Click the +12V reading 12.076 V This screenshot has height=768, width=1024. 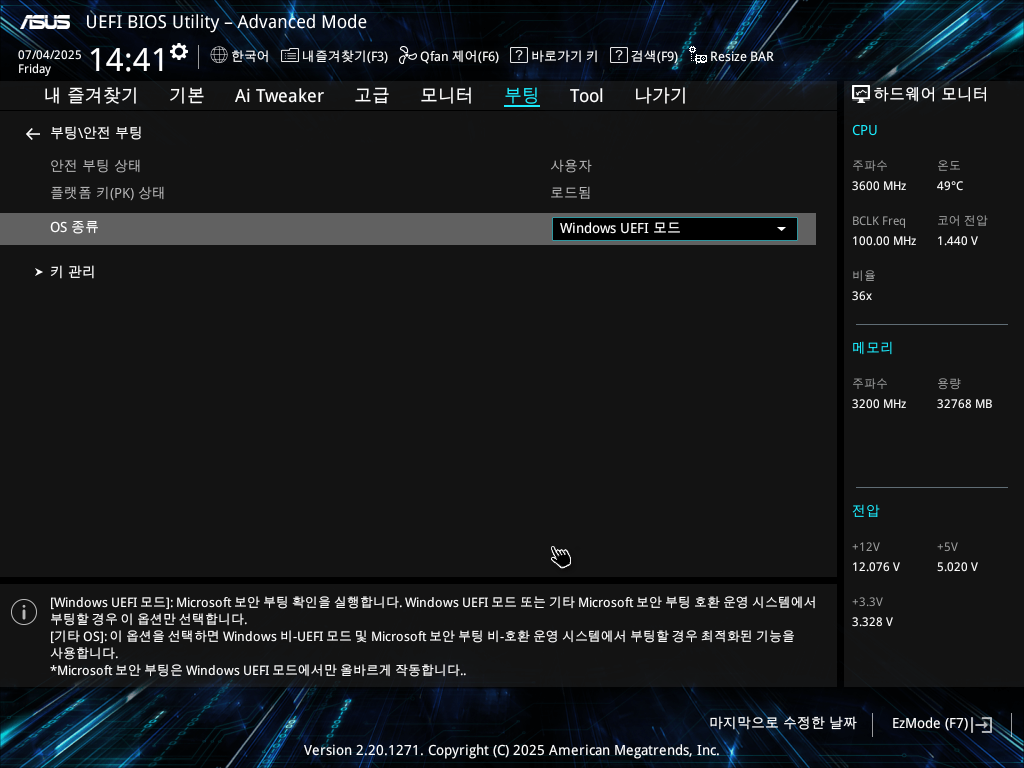[x=875, y=567]
